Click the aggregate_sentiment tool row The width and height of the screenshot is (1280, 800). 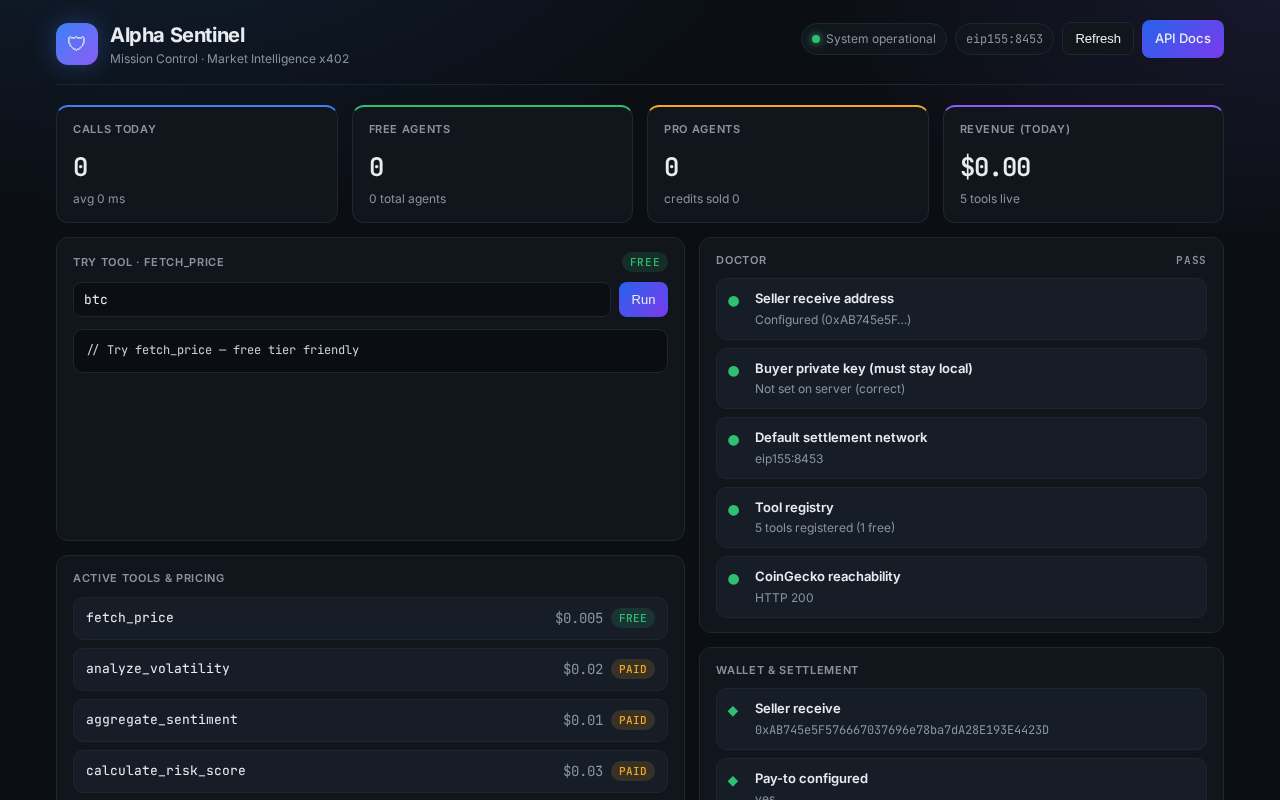coord(370,720)
